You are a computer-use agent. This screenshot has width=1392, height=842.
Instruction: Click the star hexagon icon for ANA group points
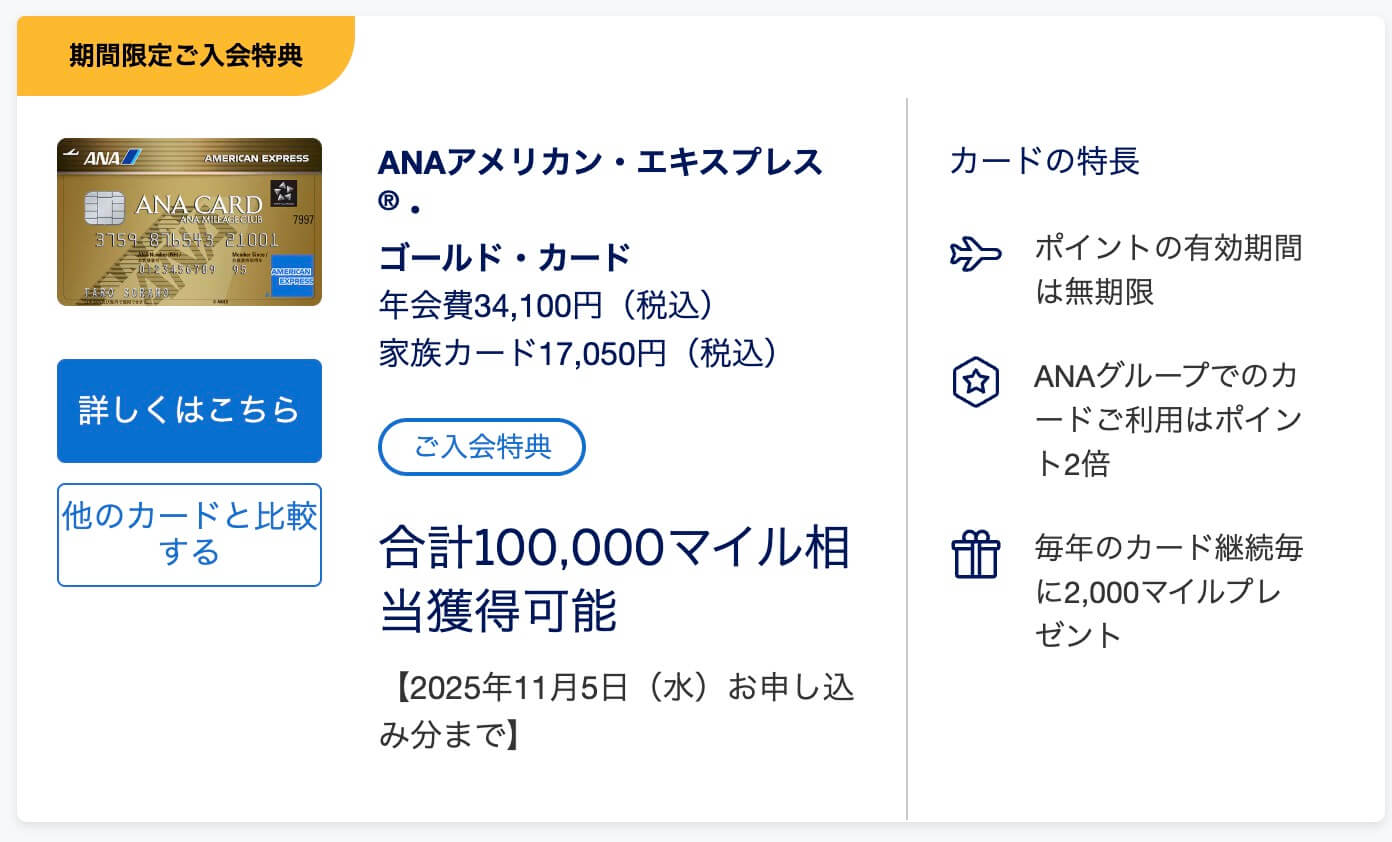click(x=975, y=381)
